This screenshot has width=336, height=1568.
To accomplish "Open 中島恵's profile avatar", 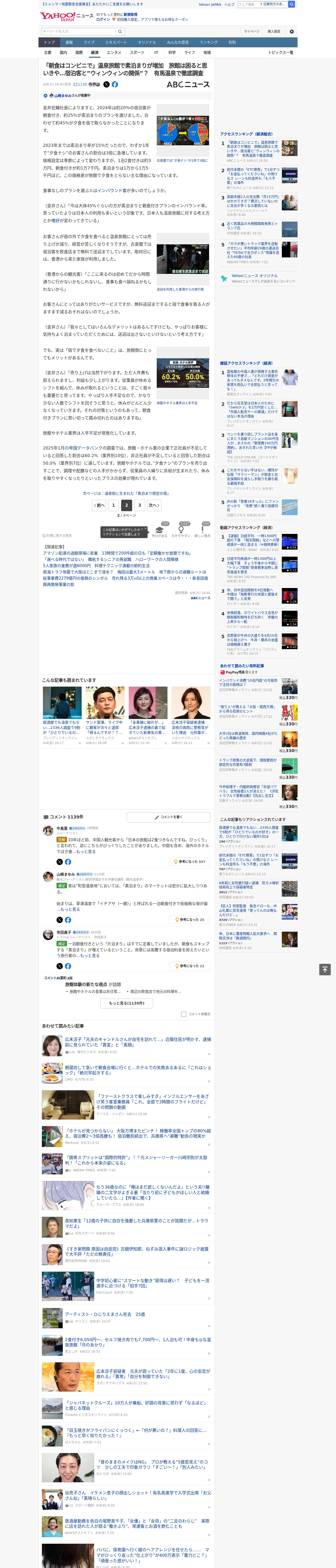I will (48, 831).
